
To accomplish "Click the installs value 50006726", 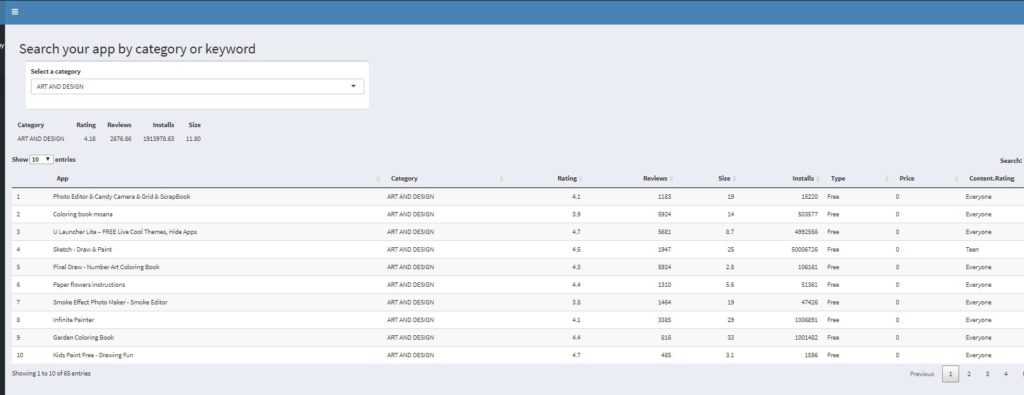I will pos(805,249).
